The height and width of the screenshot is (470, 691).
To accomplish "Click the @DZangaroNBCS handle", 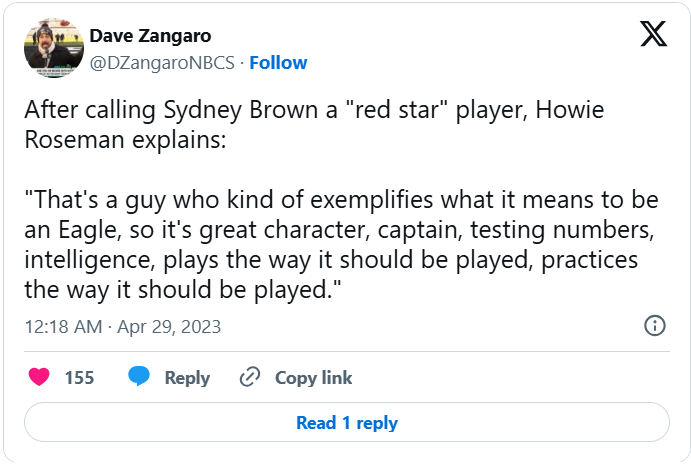I will [162, 63].
